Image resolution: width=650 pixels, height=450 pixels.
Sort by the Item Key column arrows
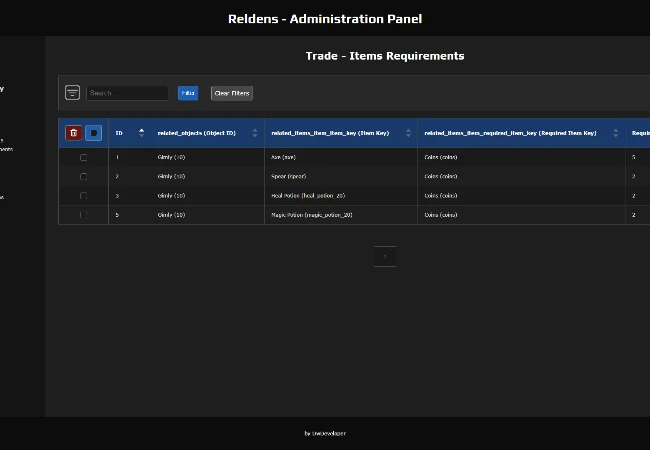(x=408, y=133)
